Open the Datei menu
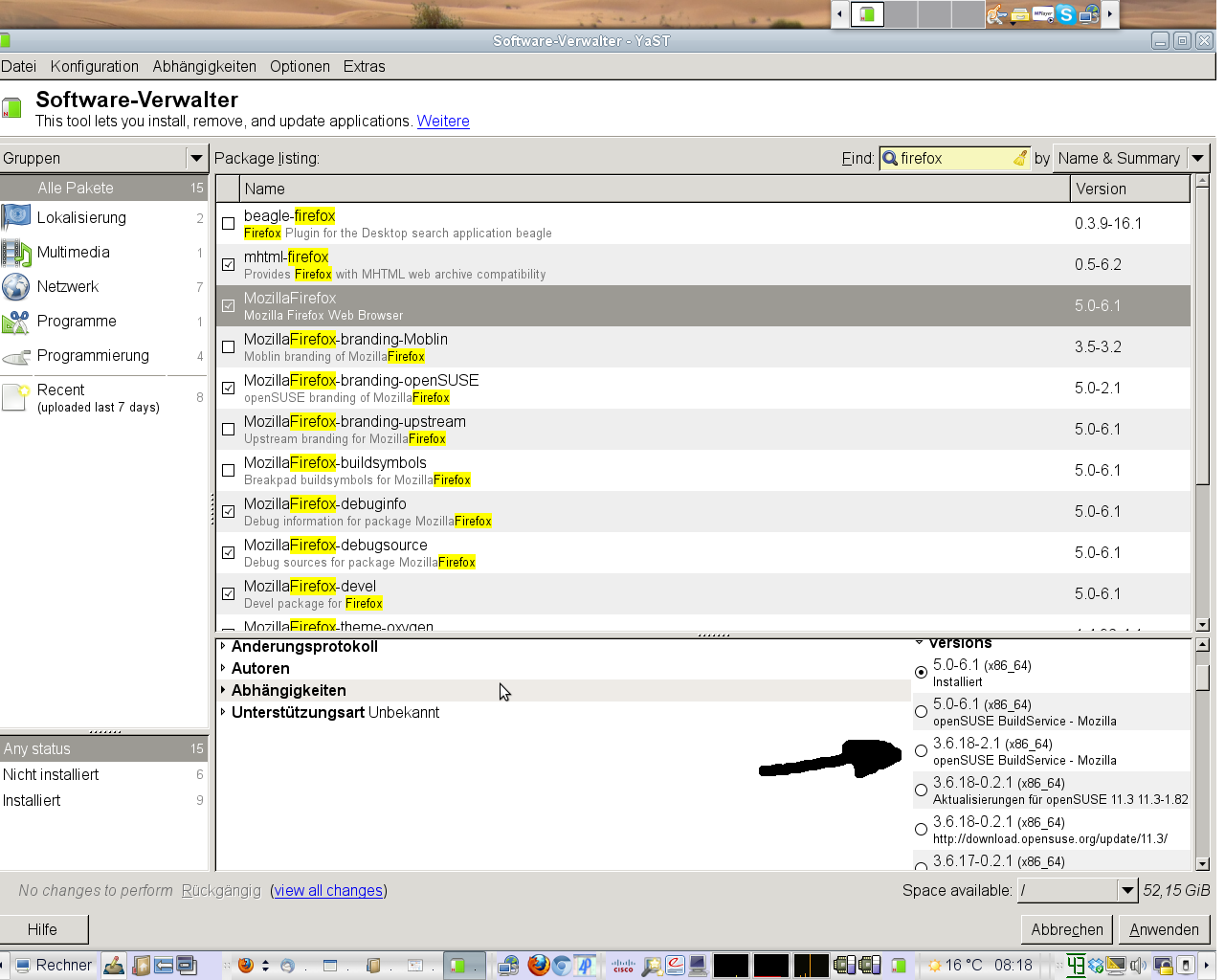 [18, 66]
